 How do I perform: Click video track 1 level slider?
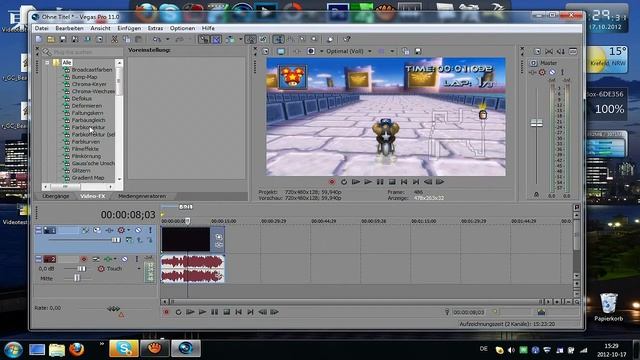coord(116,240)
